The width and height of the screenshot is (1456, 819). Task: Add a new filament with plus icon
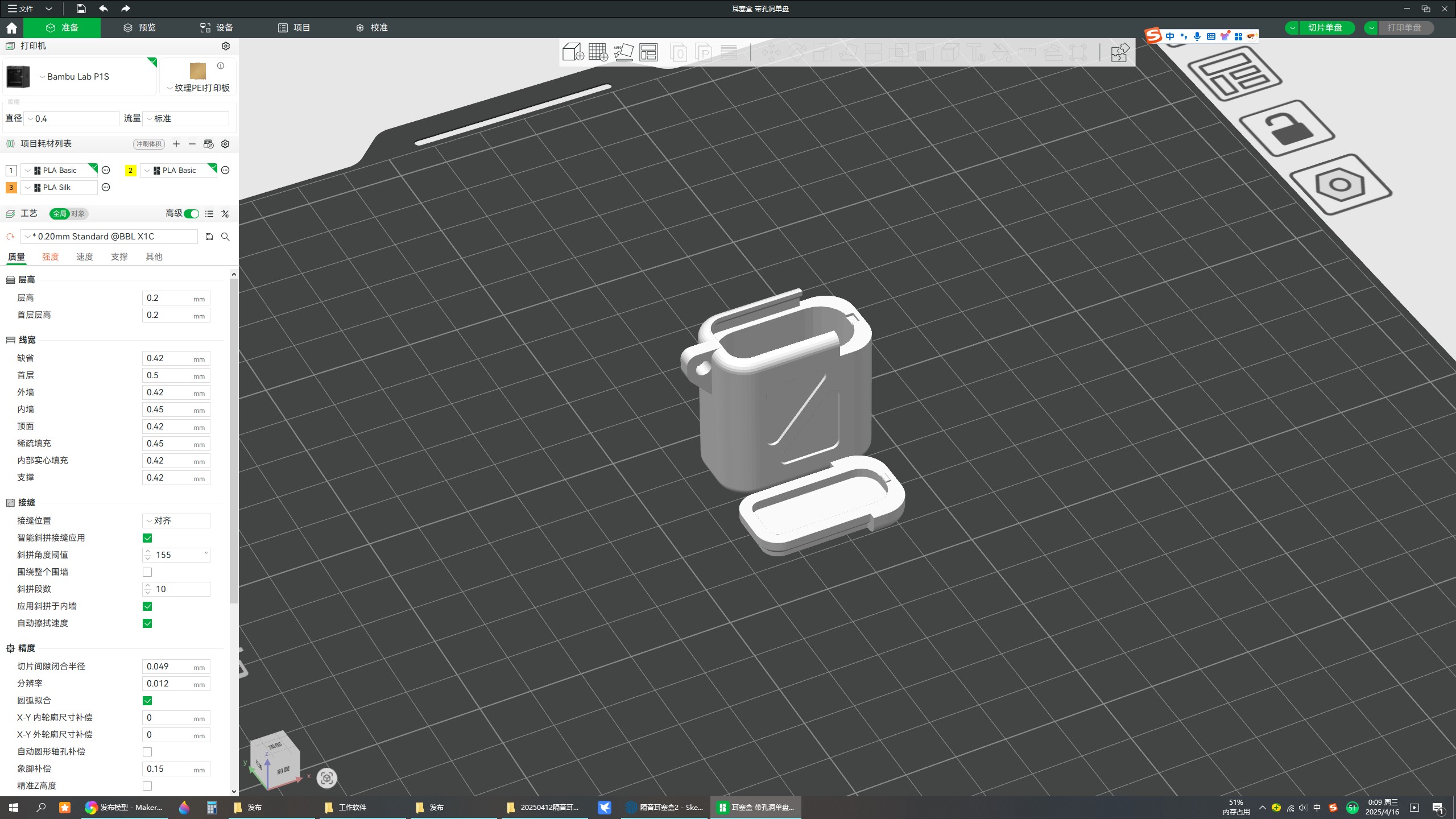point(176,144)
